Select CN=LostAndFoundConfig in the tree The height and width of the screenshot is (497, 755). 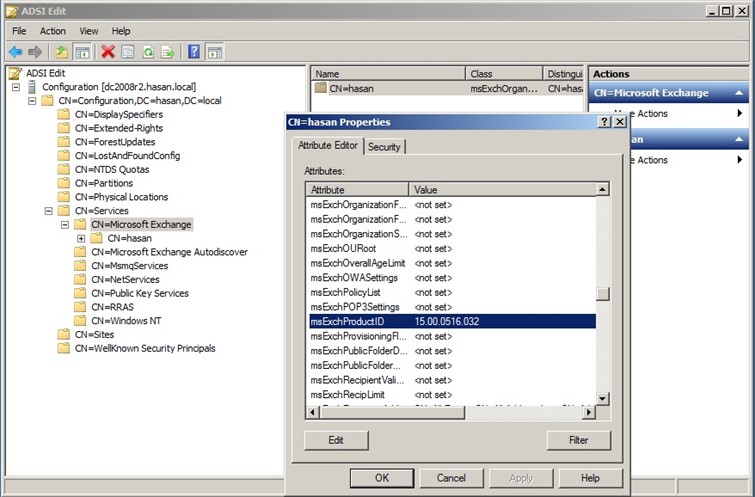[x=128, y=156]
